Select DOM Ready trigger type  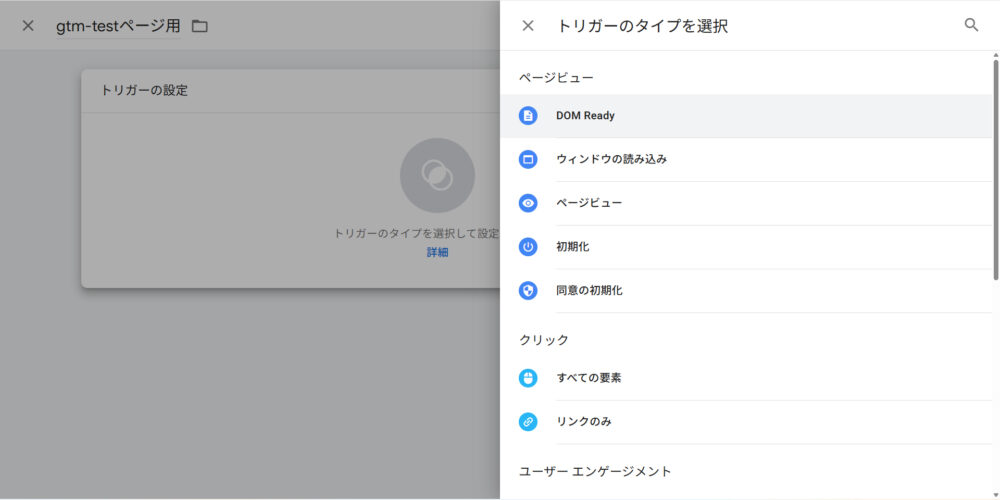tap(585, 116)
